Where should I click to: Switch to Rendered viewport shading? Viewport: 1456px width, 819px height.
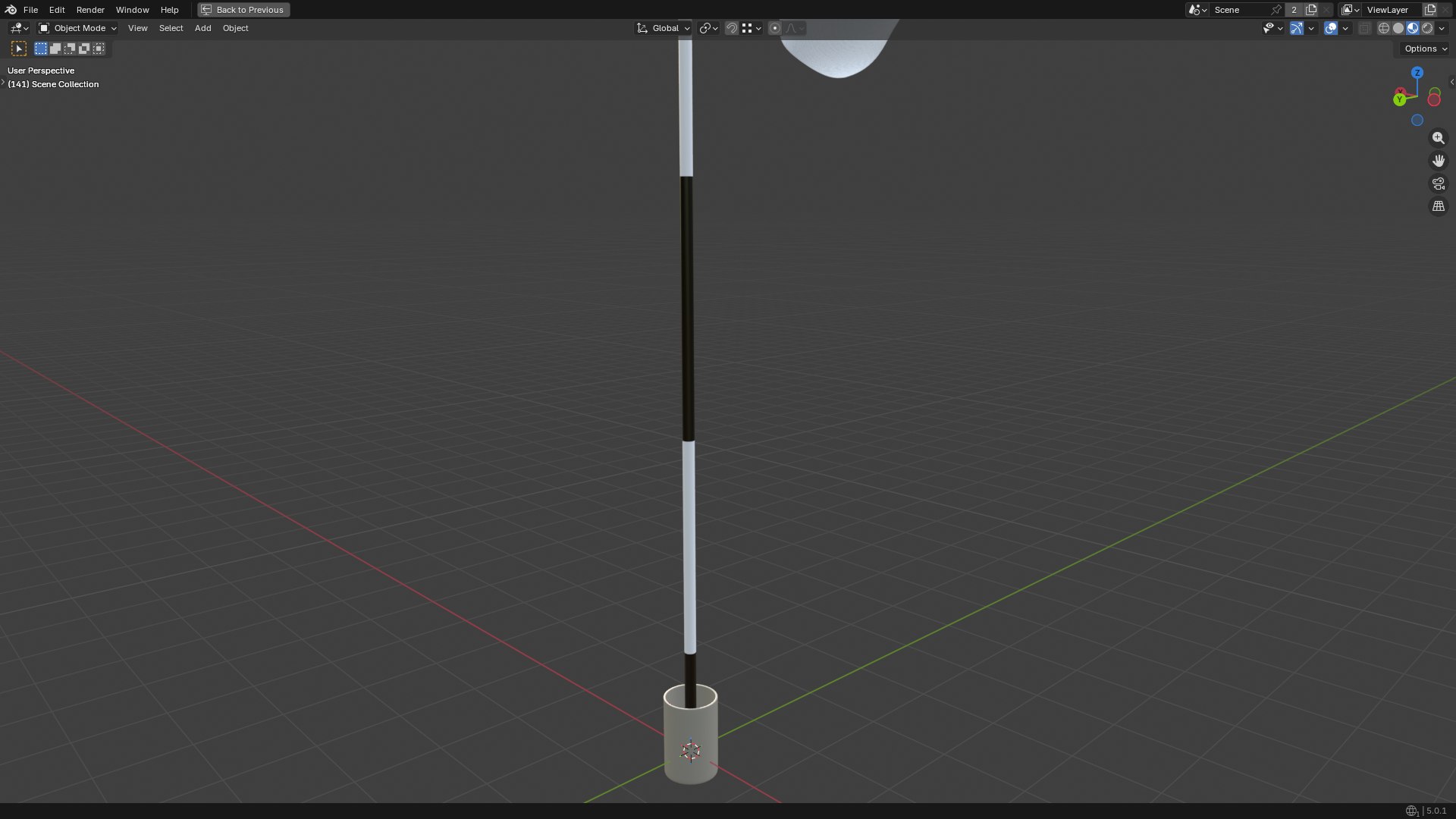pos(1427,28)
